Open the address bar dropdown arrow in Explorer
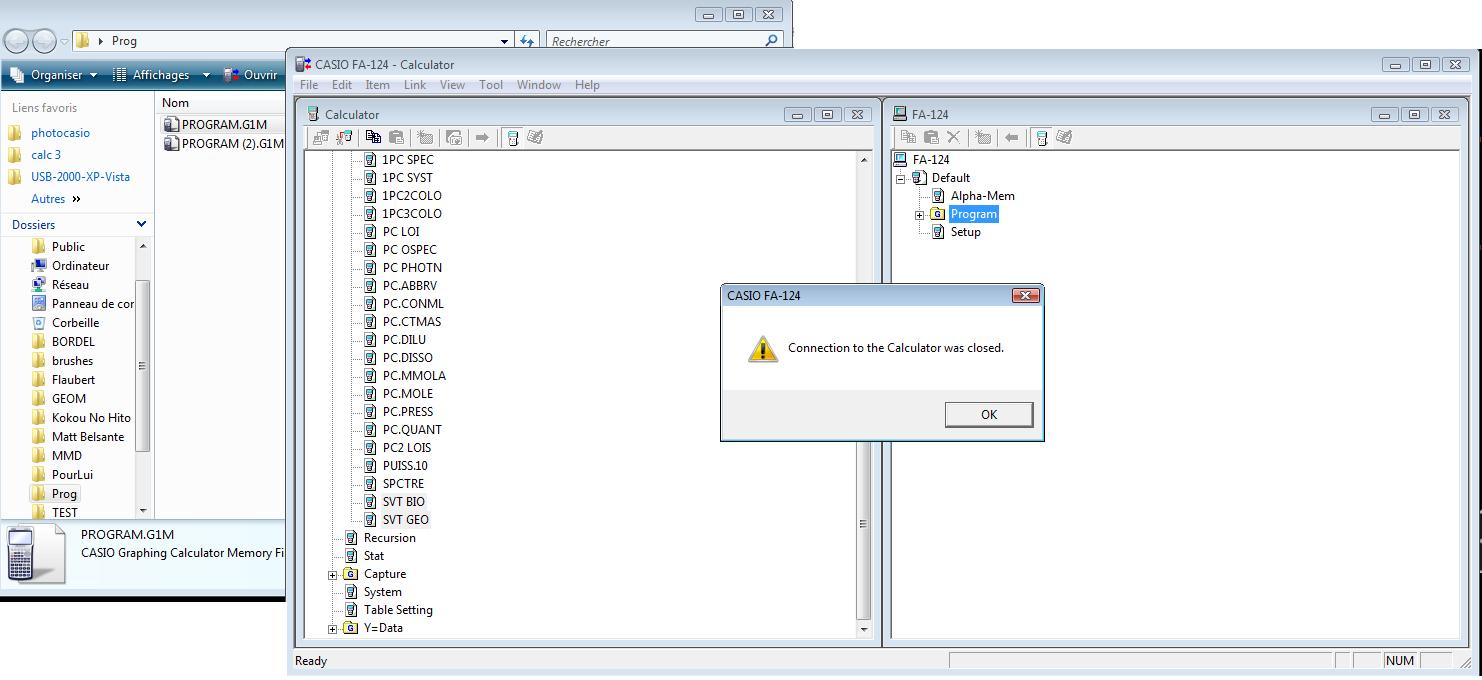 pos(504,41)
